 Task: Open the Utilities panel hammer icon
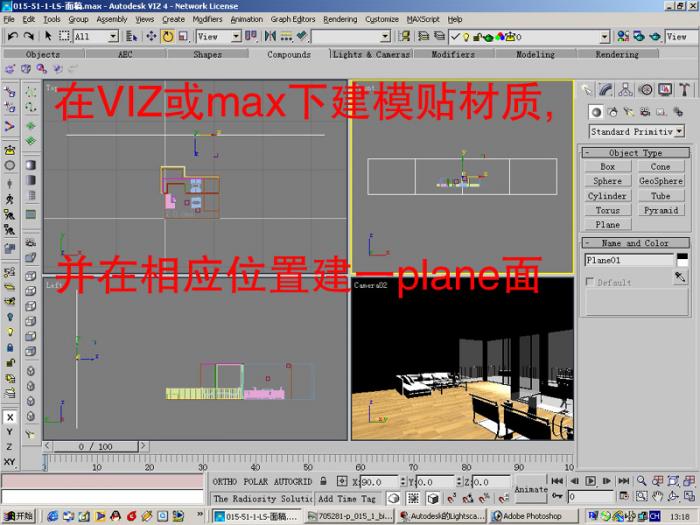pyautogui.click(x=684, y=90)
